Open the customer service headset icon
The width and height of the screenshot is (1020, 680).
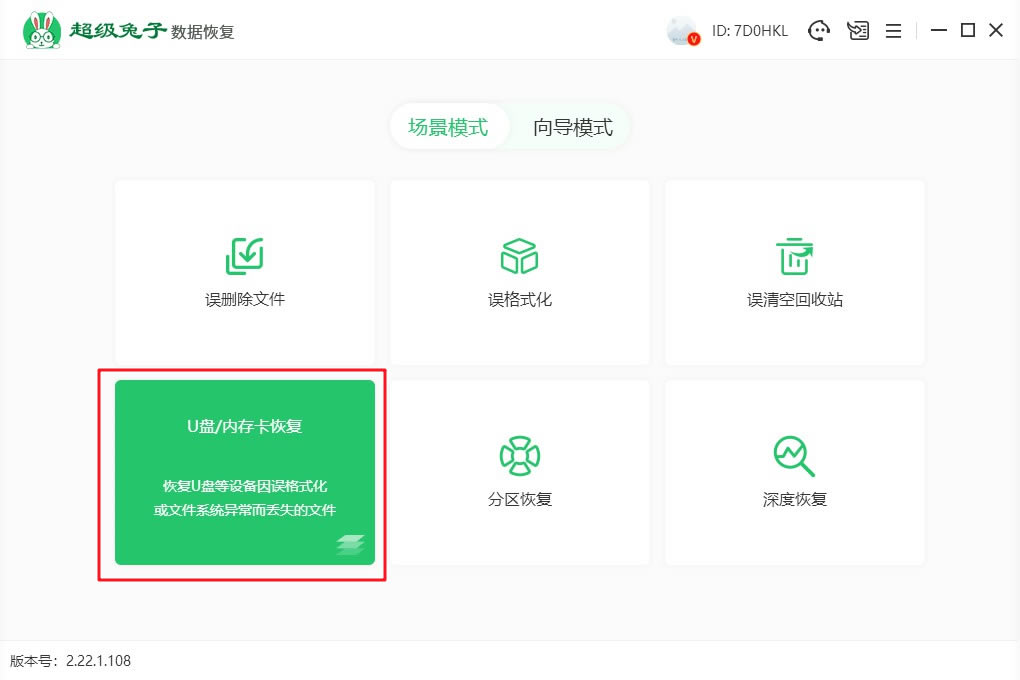(820, 30)
